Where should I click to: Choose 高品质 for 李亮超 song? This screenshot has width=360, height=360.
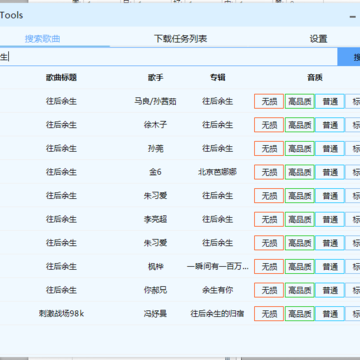coord(300,219)
